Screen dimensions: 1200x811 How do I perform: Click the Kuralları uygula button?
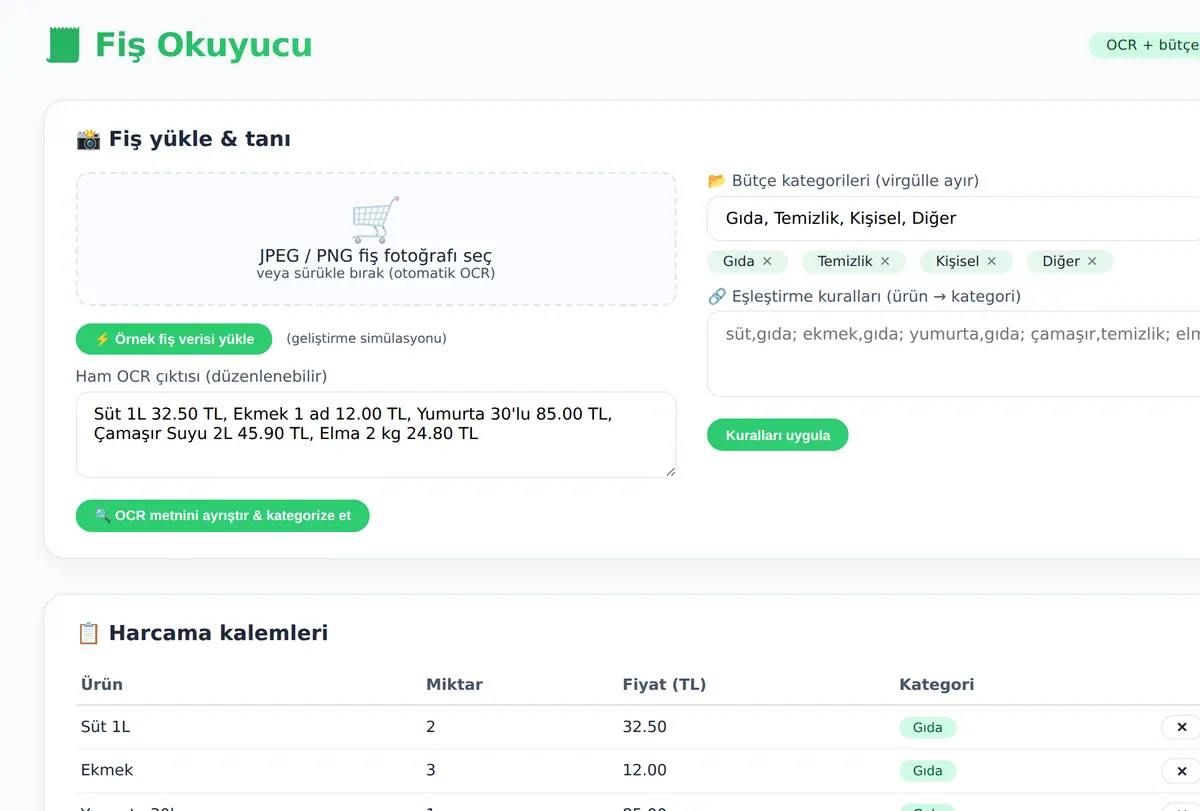[x=777, y=435]
